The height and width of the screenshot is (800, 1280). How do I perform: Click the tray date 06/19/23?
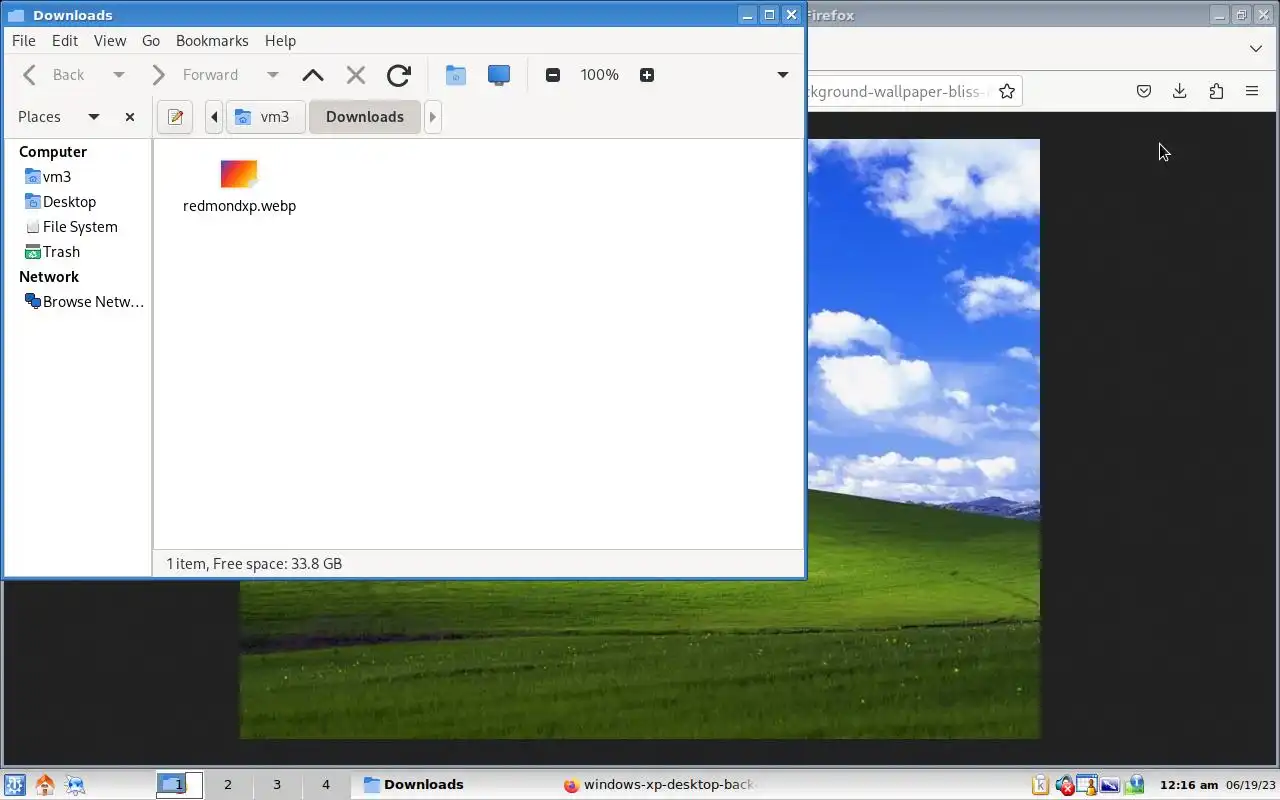[x=1251, y=785]
